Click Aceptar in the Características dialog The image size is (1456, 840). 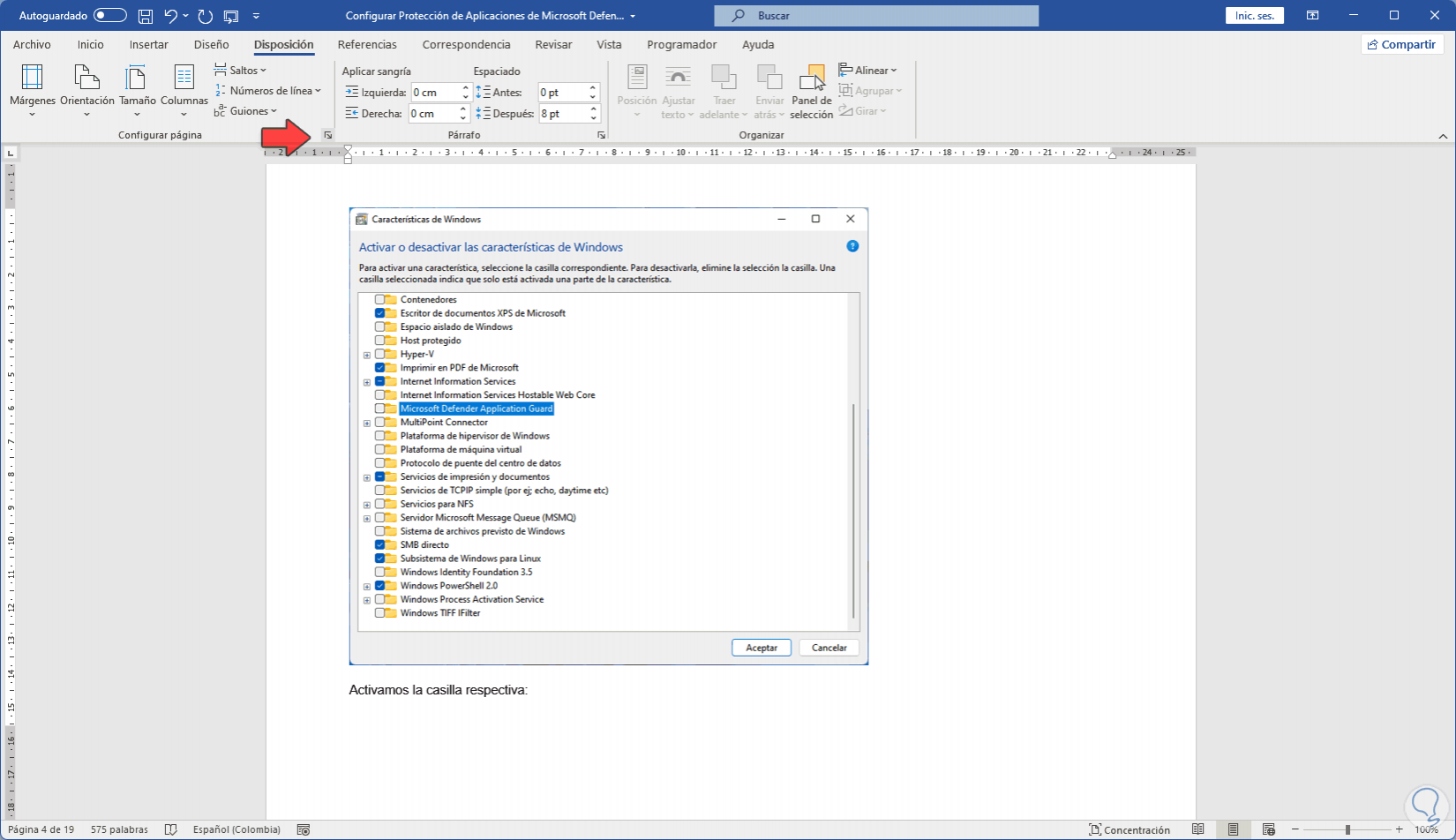pos(762,648)
